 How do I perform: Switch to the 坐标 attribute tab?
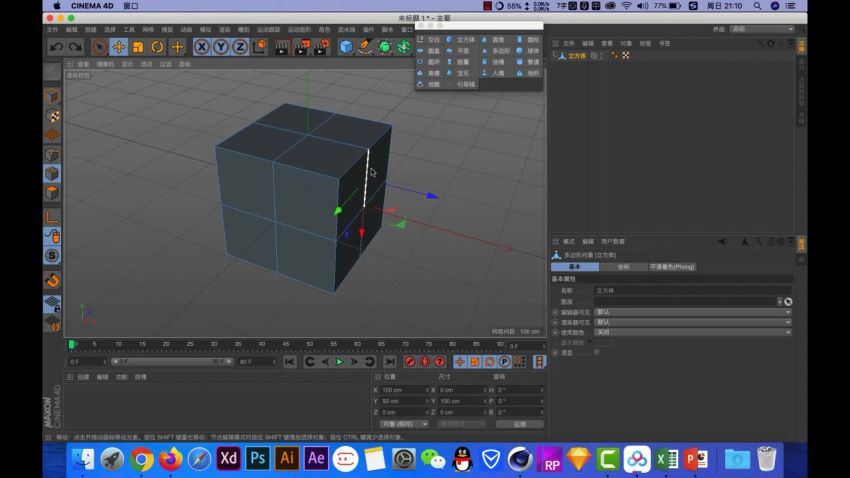pyautogui.click(x=623, y=267)
